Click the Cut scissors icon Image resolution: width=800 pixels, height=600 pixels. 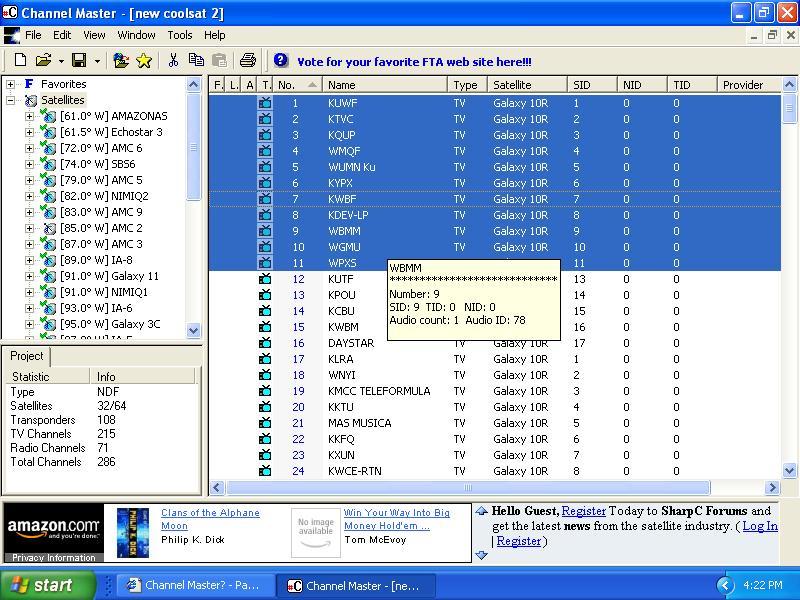pos(173,60)
